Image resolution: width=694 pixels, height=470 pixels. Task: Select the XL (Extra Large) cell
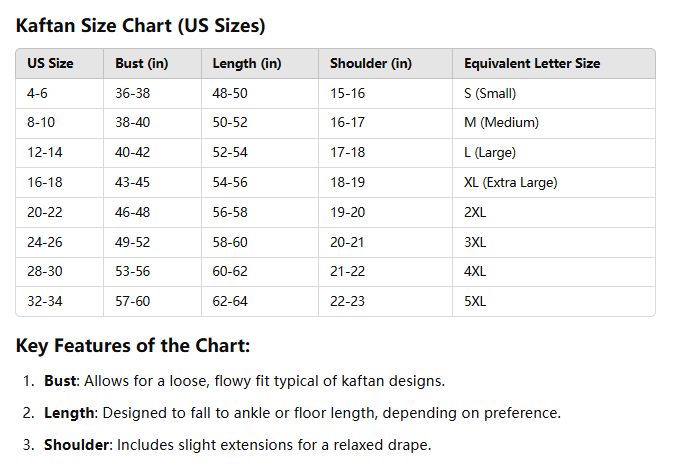510,183
